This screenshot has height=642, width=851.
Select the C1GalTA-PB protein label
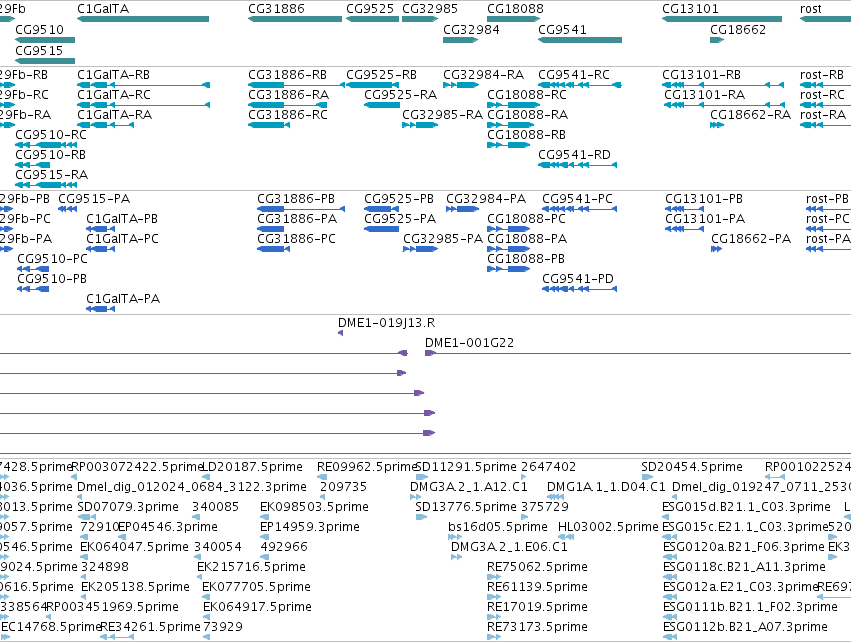(122, 219)
